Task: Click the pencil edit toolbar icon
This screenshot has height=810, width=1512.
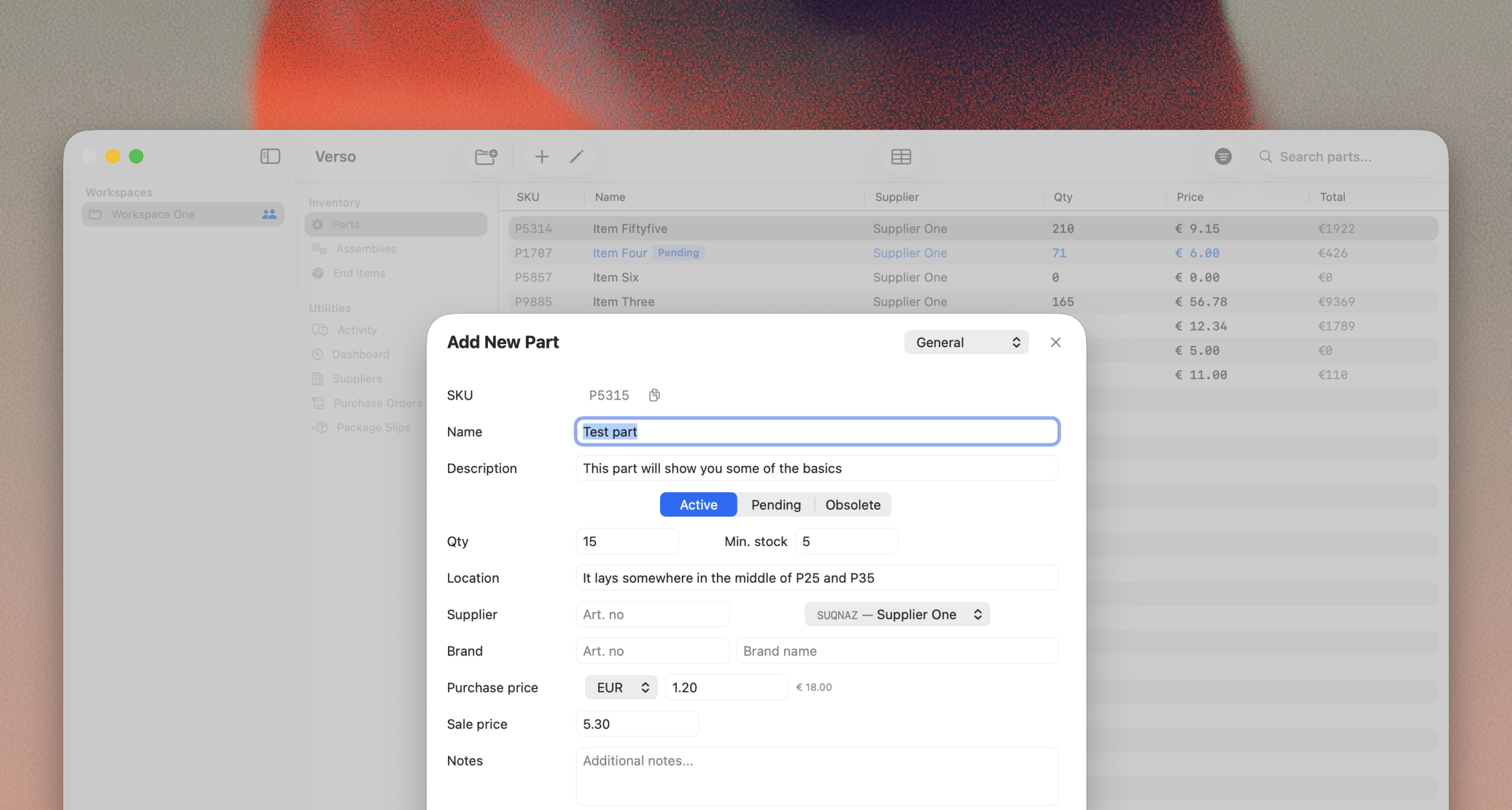Action: coord(577,156)
